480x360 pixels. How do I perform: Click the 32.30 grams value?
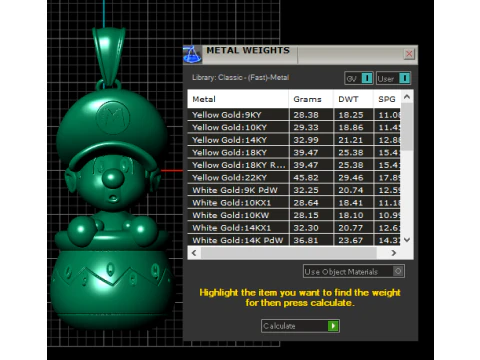(306, 228)
